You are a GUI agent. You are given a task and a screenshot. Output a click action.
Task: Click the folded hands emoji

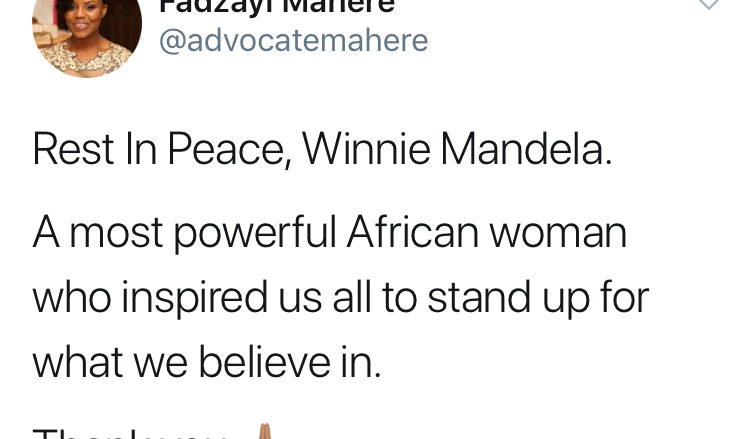(264, 432)
